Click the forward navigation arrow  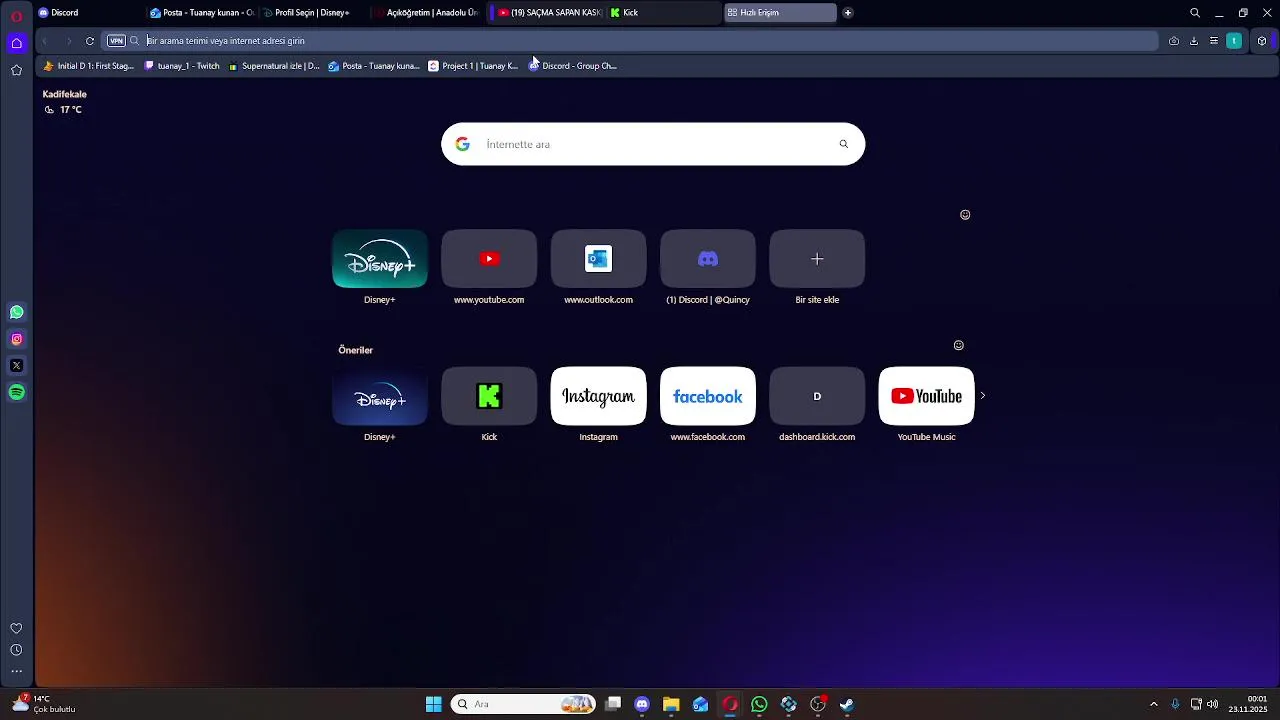68,41
